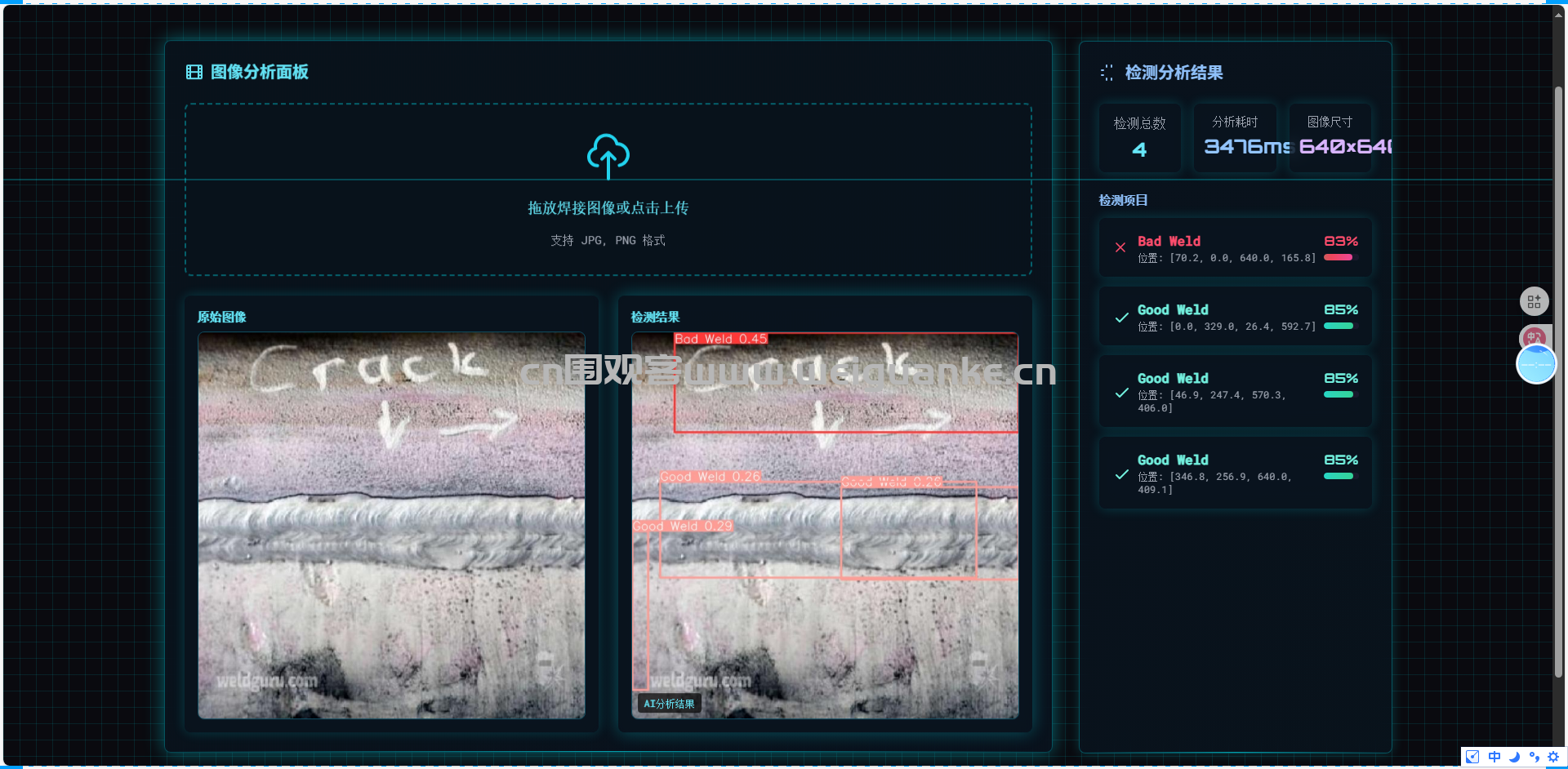The image size is (1568, 769).
Task: Click the IME punctuation icon
Action: tap(1534, 757)
